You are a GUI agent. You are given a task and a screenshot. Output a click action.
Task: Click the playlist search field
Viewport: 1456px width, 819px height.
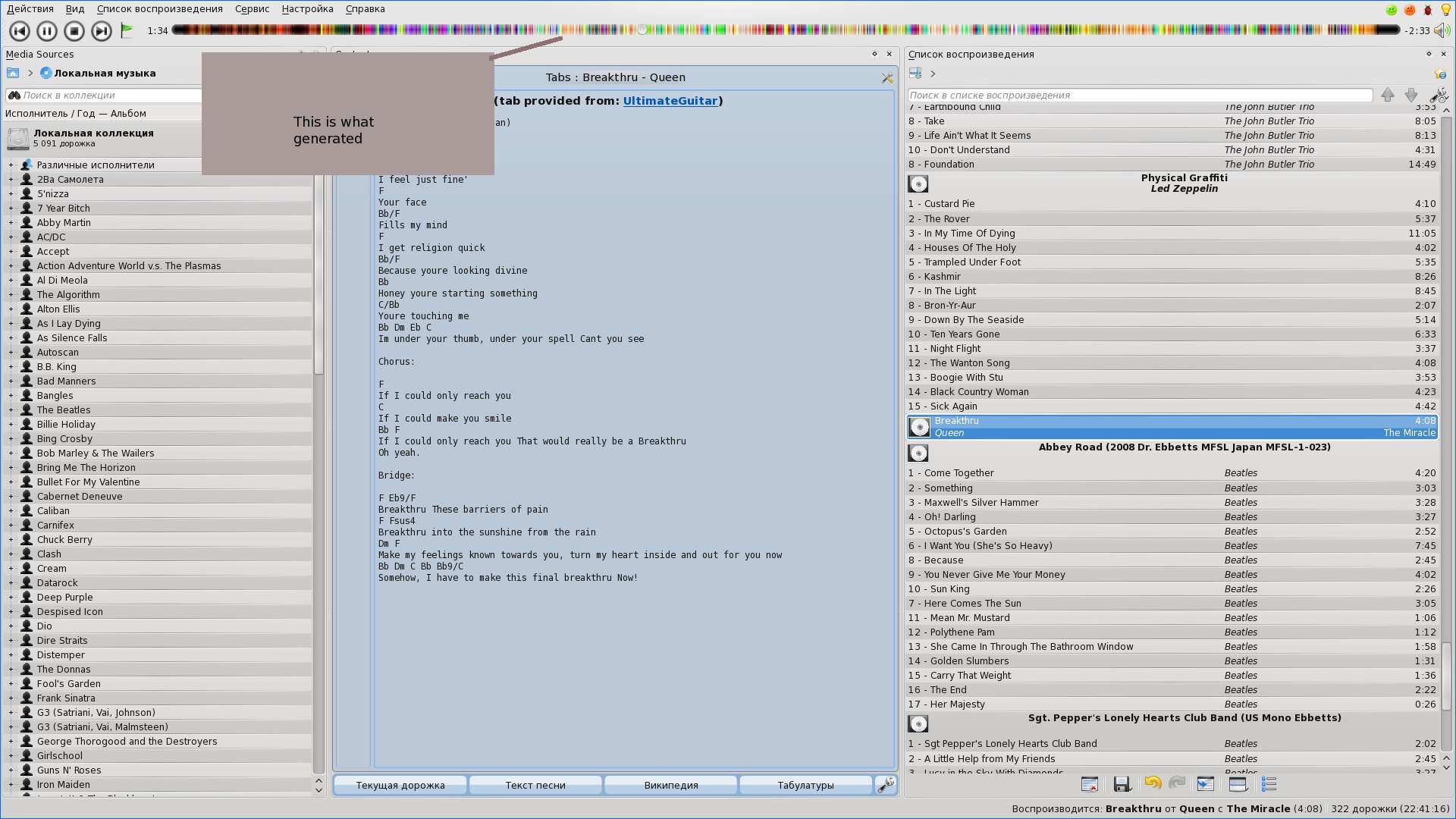click(1141, 96)
